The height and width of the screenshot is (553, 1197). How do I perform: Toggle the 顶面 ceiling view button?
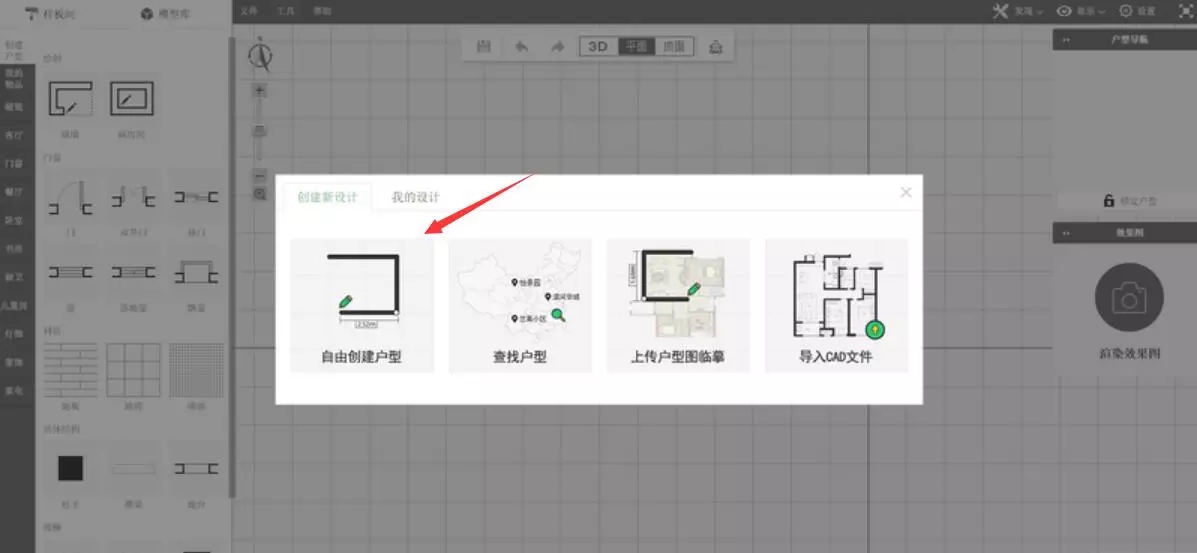[674, 47]
